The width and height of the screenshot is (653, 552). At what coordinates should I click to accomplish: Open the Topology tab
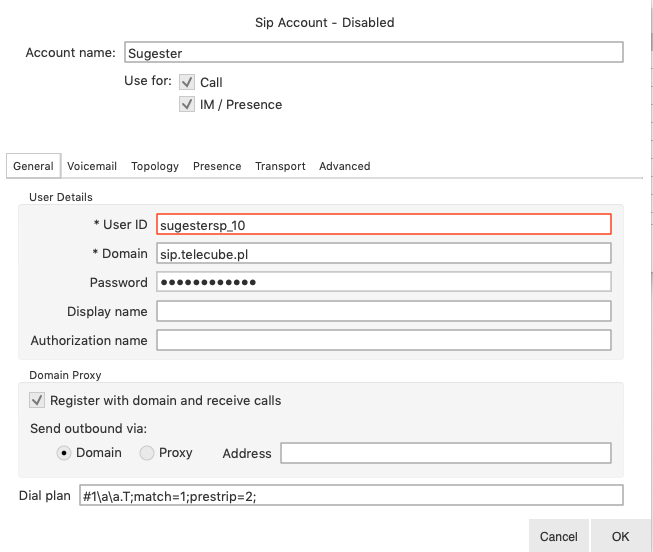pos(155,166)
